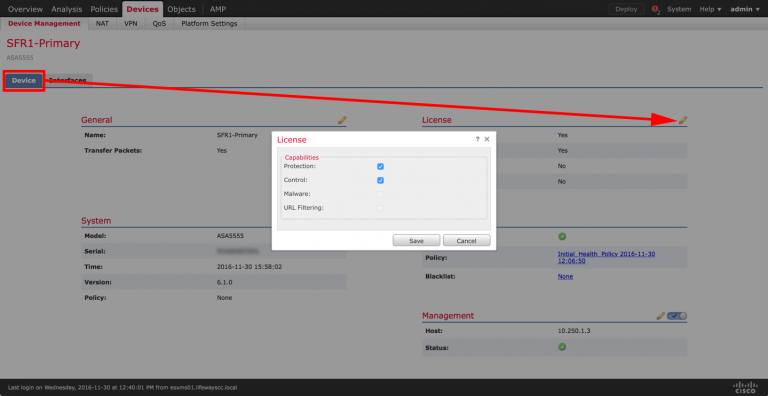This screenshot has height=396, width=768.
Task: Check the Malware checkbox
Action: click(x=381, y=194)
